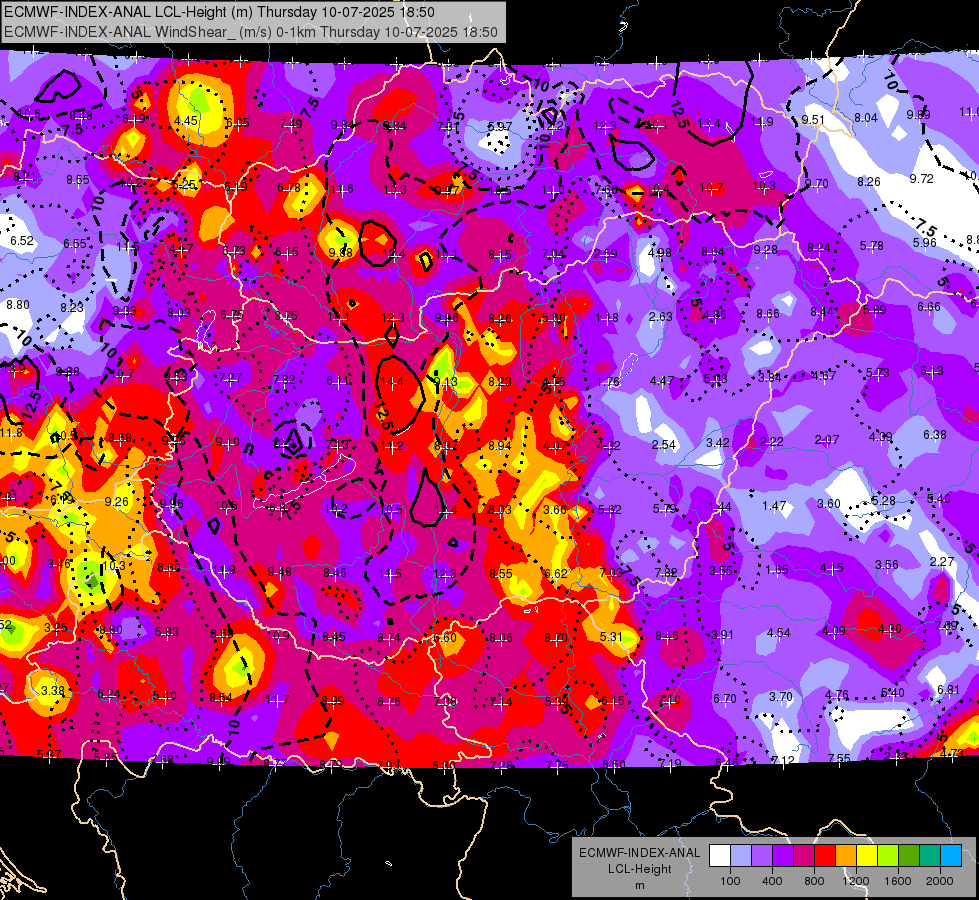Click the teal legend swatch
The width and height of the screenshot is (979, 900).
[930, 855]
